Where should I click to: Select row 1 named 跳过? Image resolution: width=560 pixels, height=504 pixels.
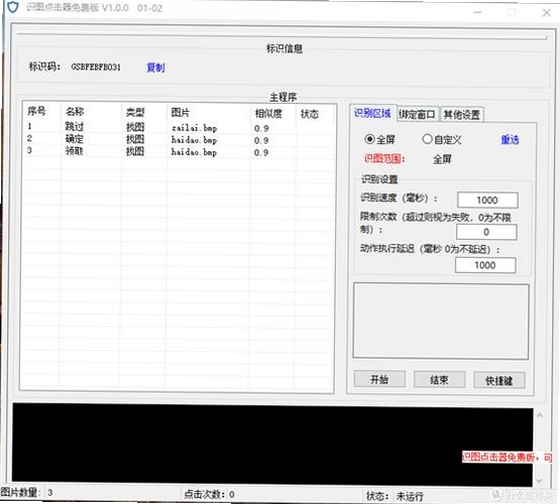coord(178,127)
